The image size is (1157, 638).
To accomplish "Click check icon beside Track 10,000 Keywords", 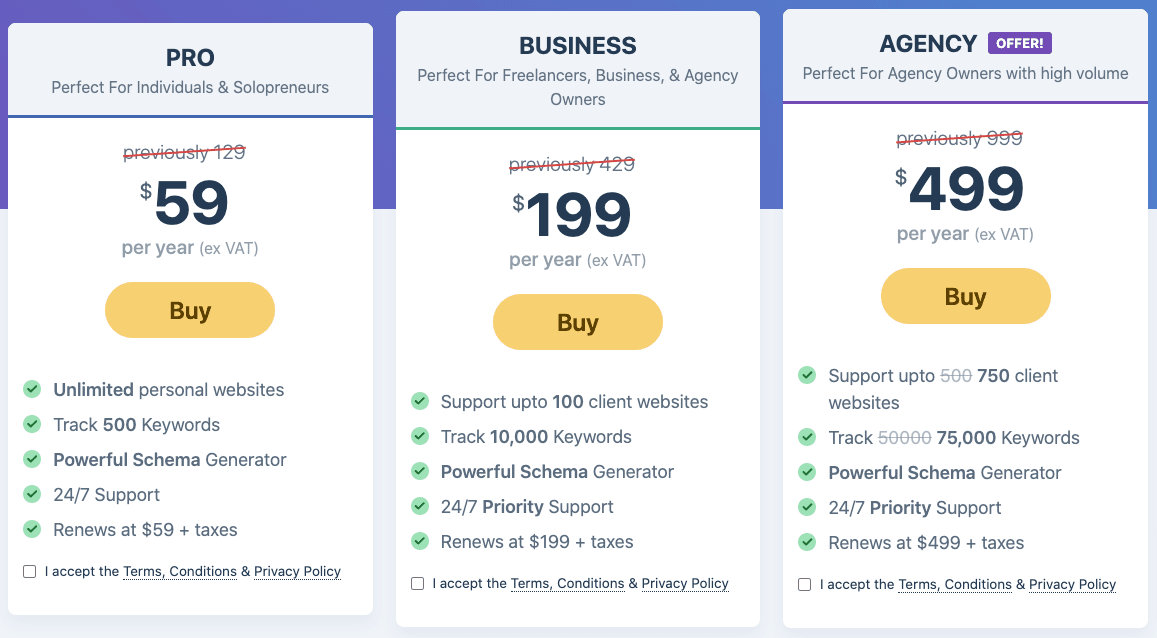I will click(x=420, y=436).
